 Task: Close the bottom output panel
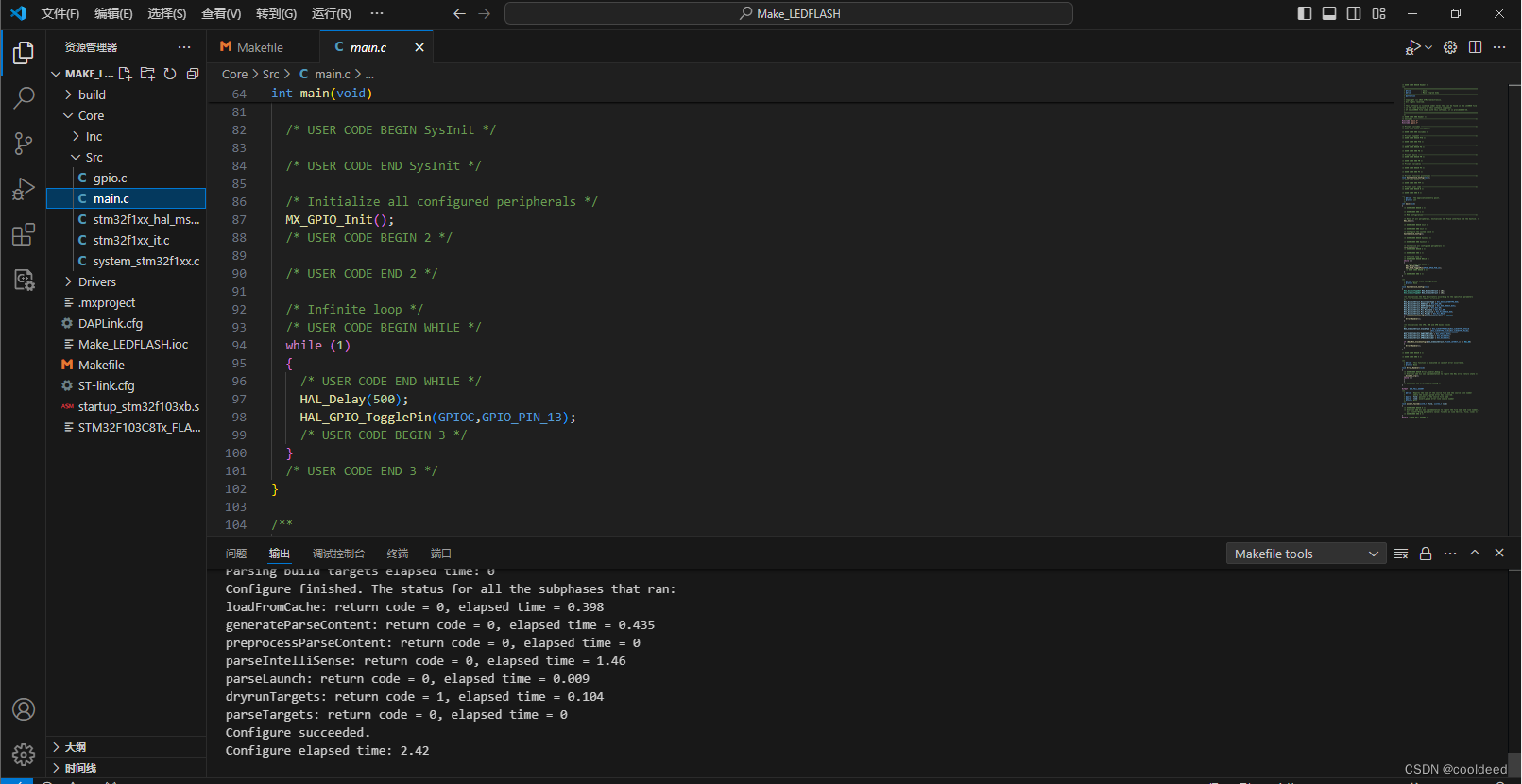point(1499,554)
